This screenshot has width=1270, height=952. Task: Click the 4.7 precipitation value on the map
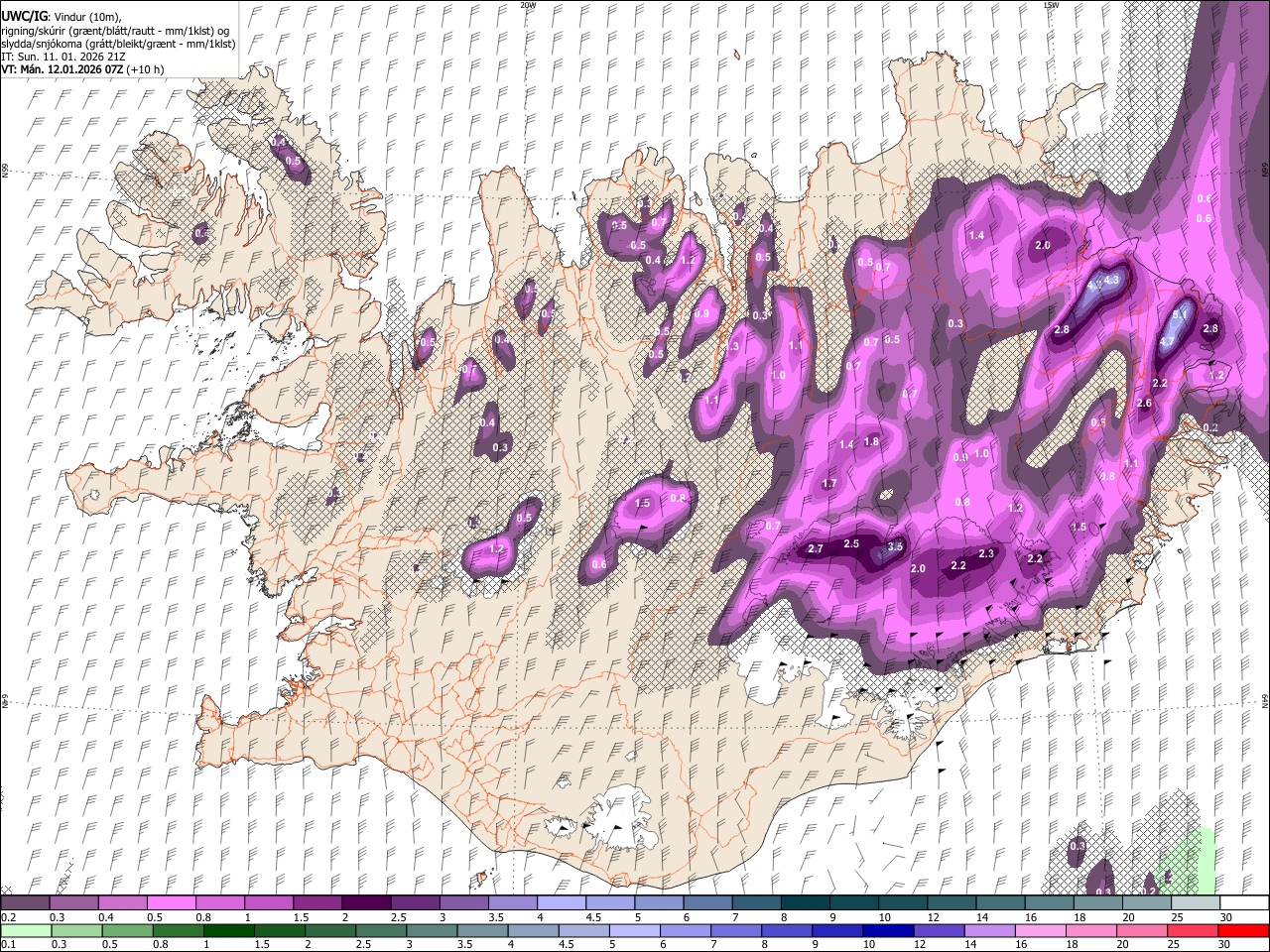coord(1168,342)
